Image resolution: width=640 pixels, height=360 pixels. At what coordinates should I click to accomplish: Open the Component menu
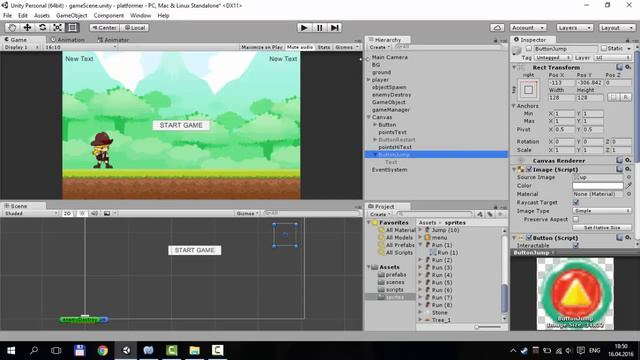(109, 16)
